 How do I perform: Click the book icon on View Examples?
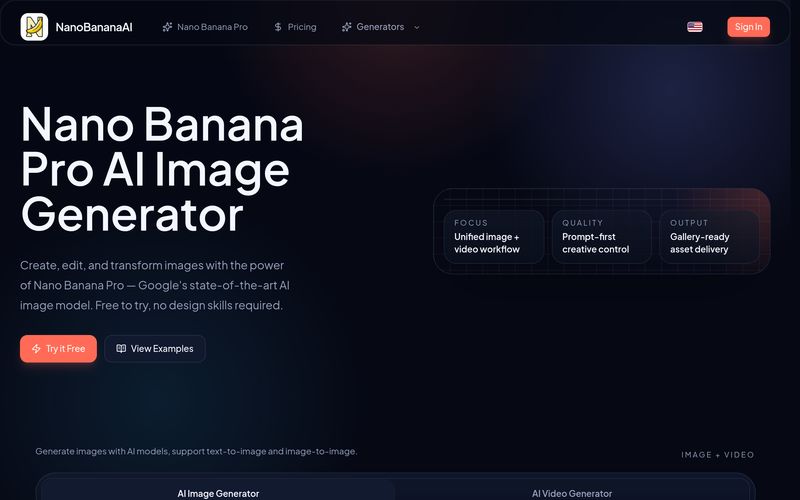pos(121,349)
